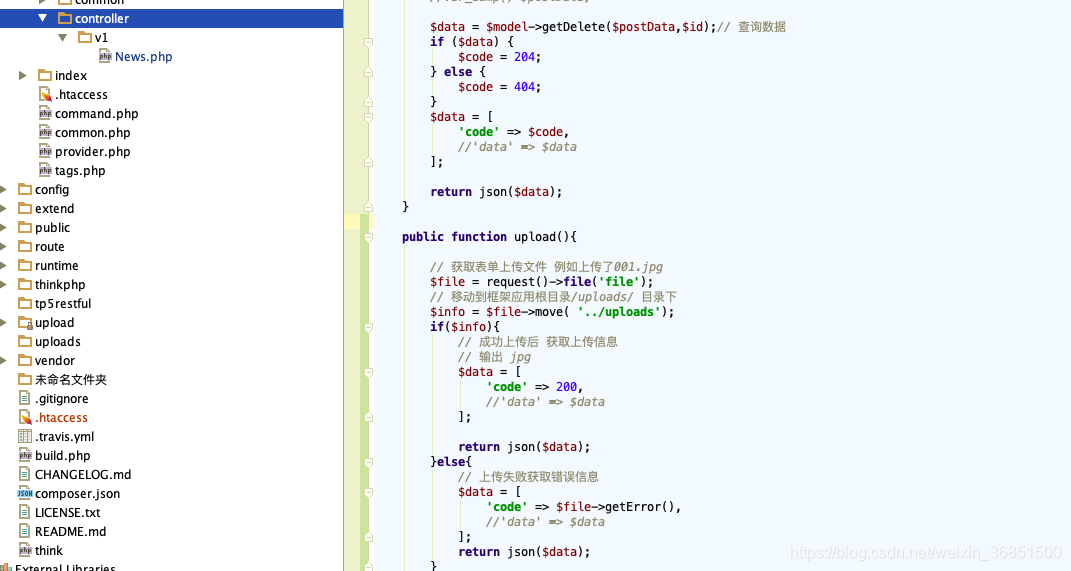Image resolution: width=1071 pixels, height=571 pixels.
Task: Expand the index folder arrow
Action: [23, 75]
